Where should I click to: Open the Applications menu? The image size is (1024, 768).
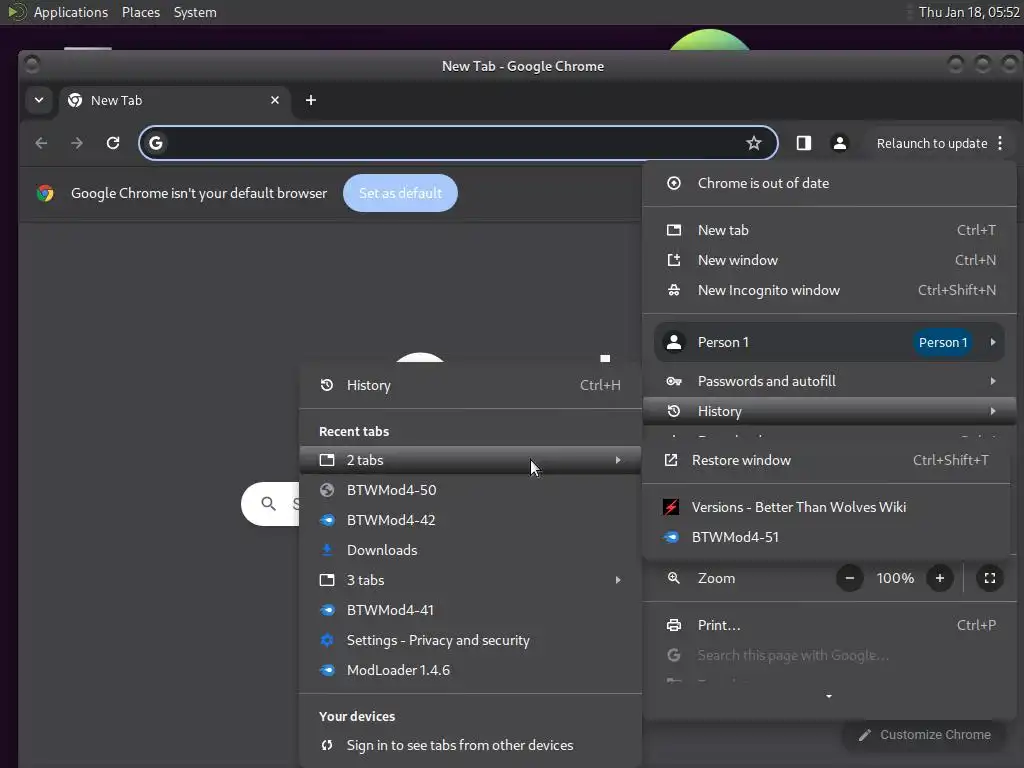(x=71, y=12)
